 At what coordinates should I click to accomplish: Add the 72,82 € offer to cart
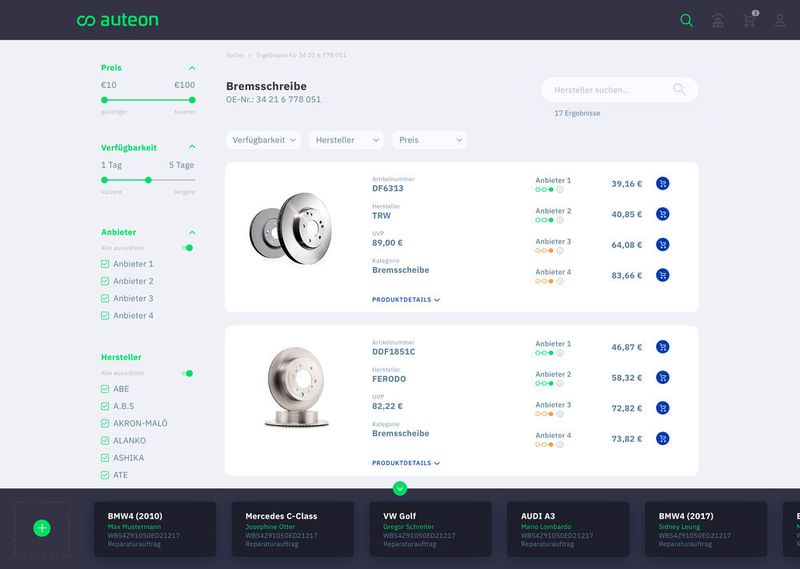tap(662, 408)
